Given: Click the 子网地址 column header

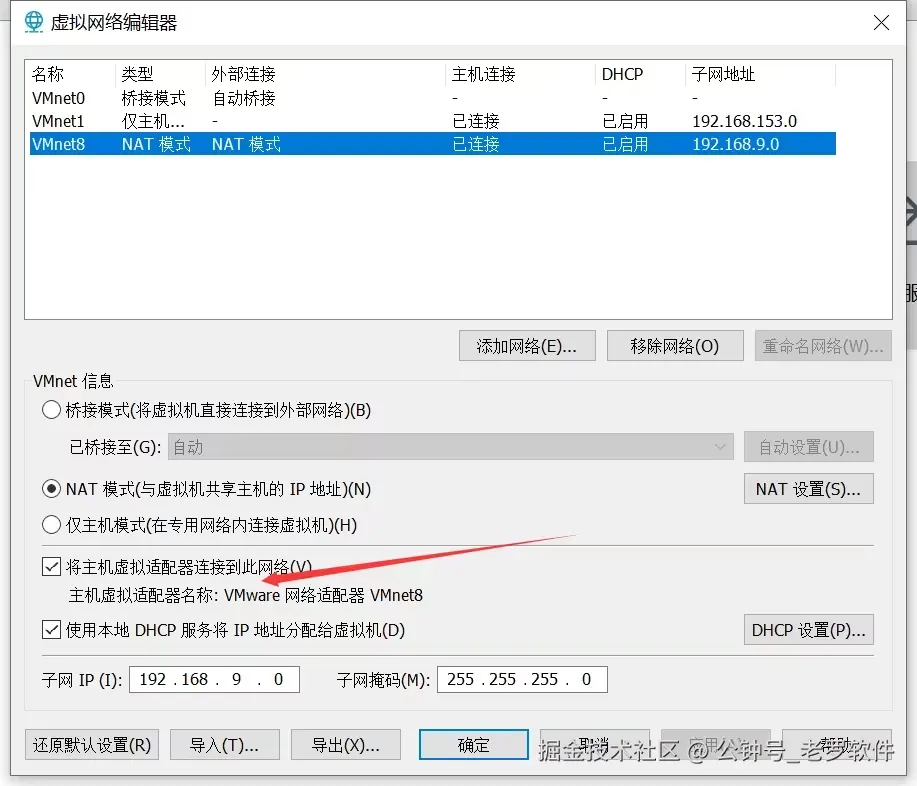Looking at the screenshot, I should 723,74.
